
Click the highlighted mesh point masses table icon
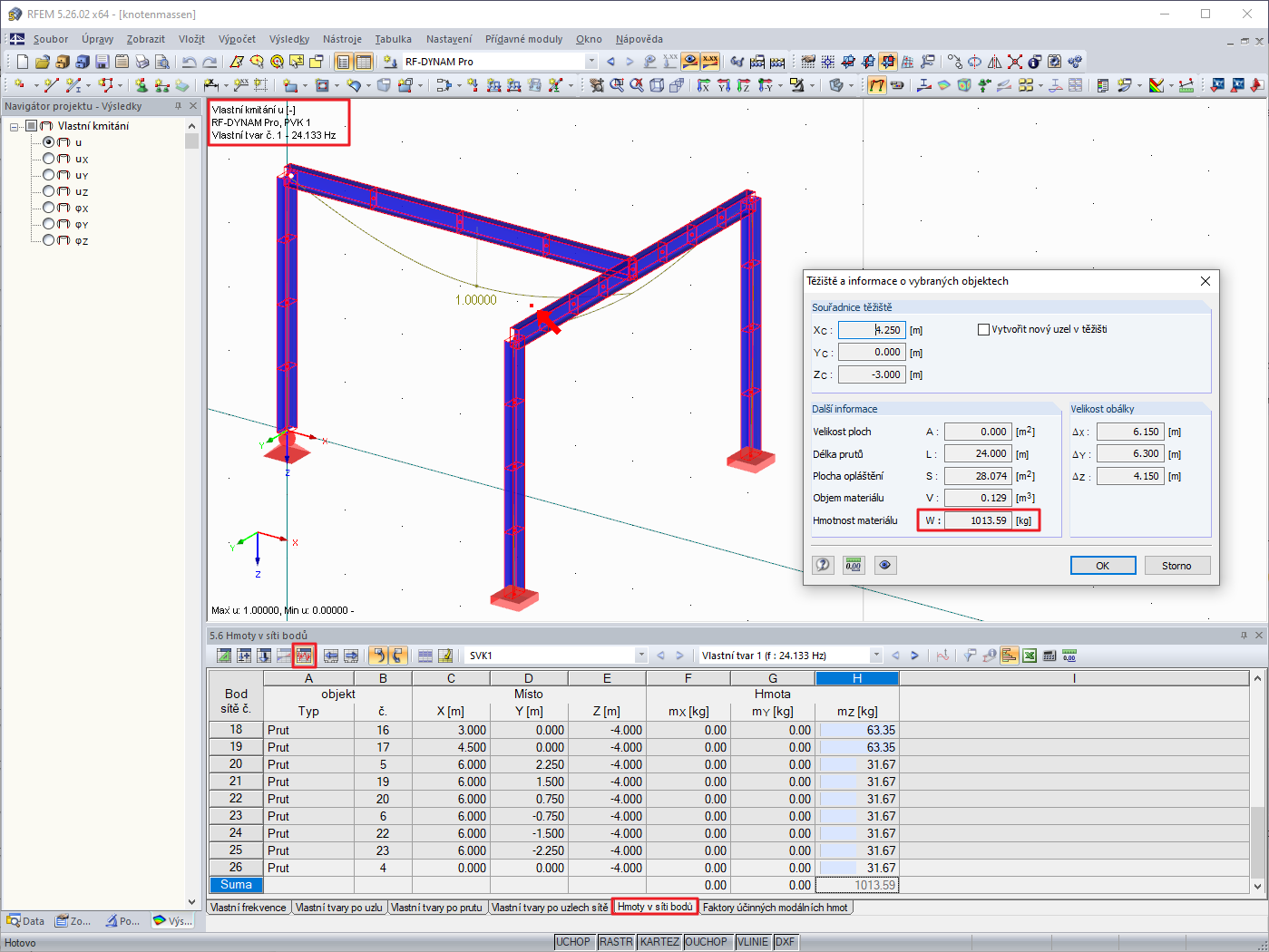[304, 656]
